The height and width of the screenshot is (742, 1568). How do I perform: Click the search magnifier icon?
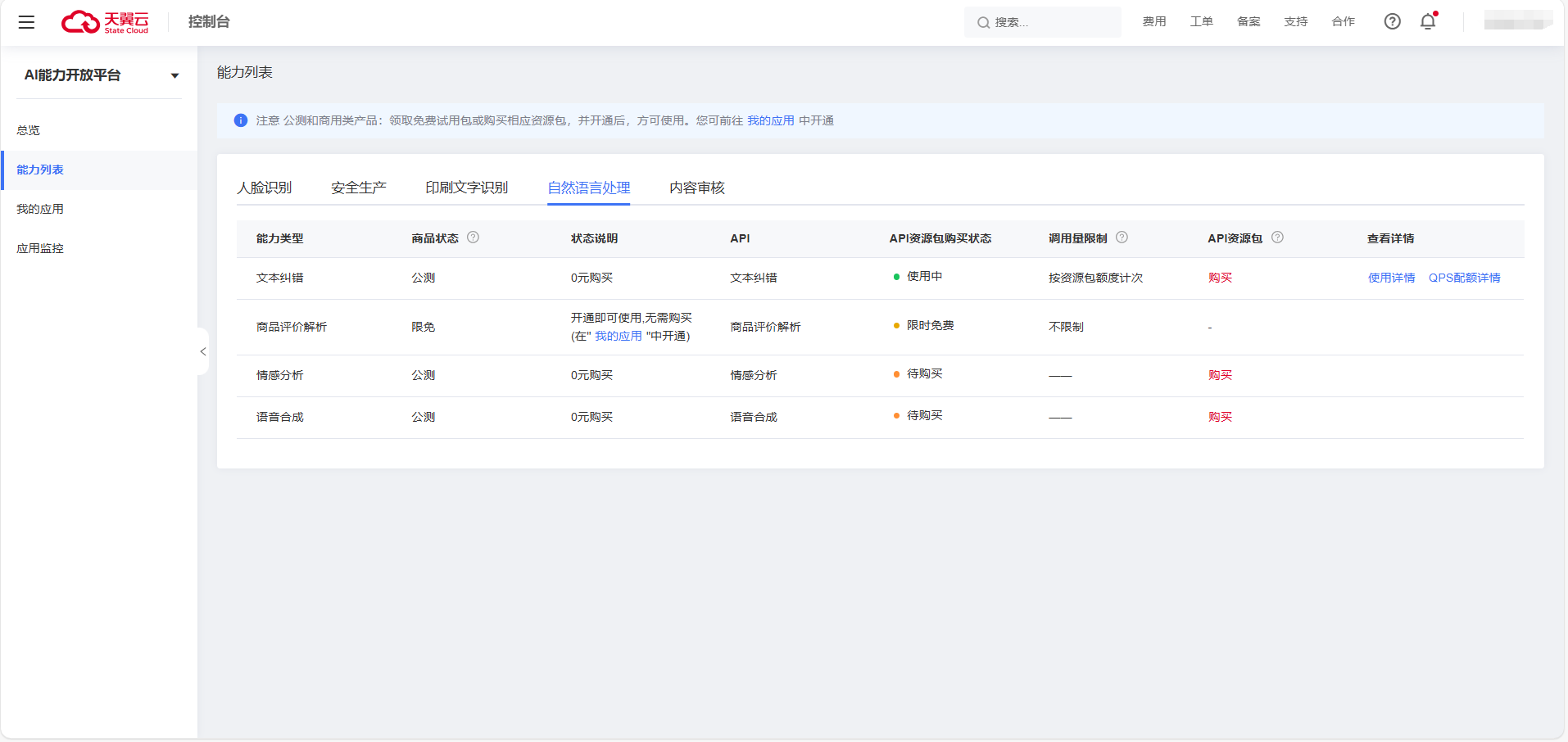tap(983, 23)
